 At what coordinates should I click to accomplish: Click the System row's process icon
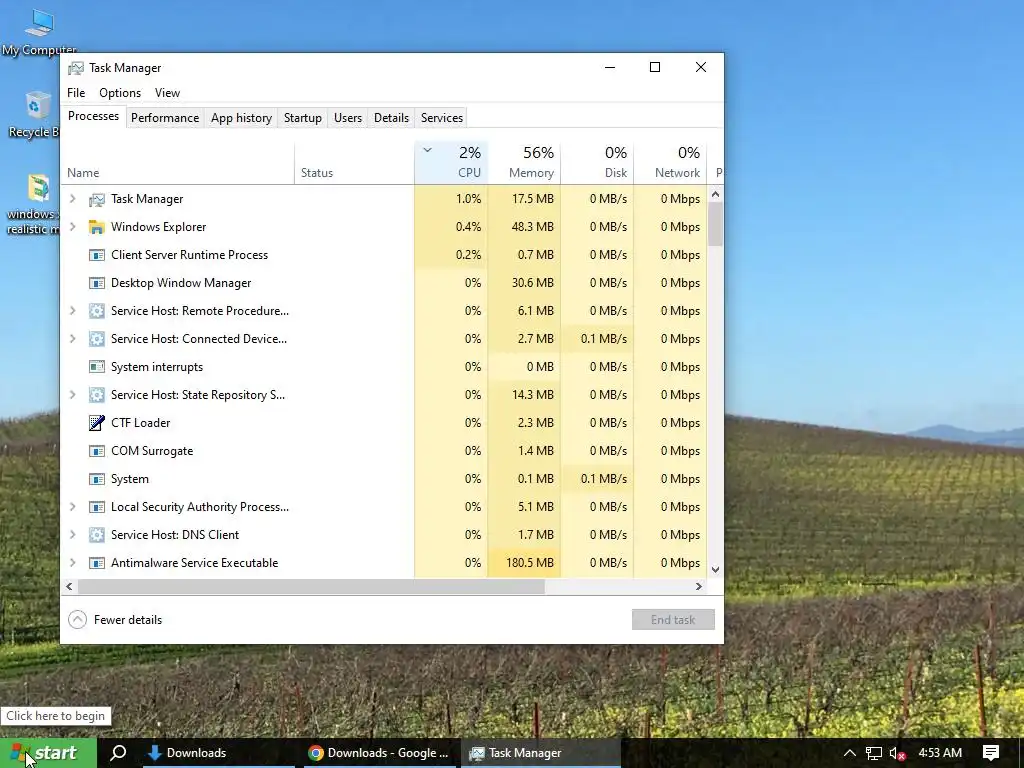coord(97,479)
